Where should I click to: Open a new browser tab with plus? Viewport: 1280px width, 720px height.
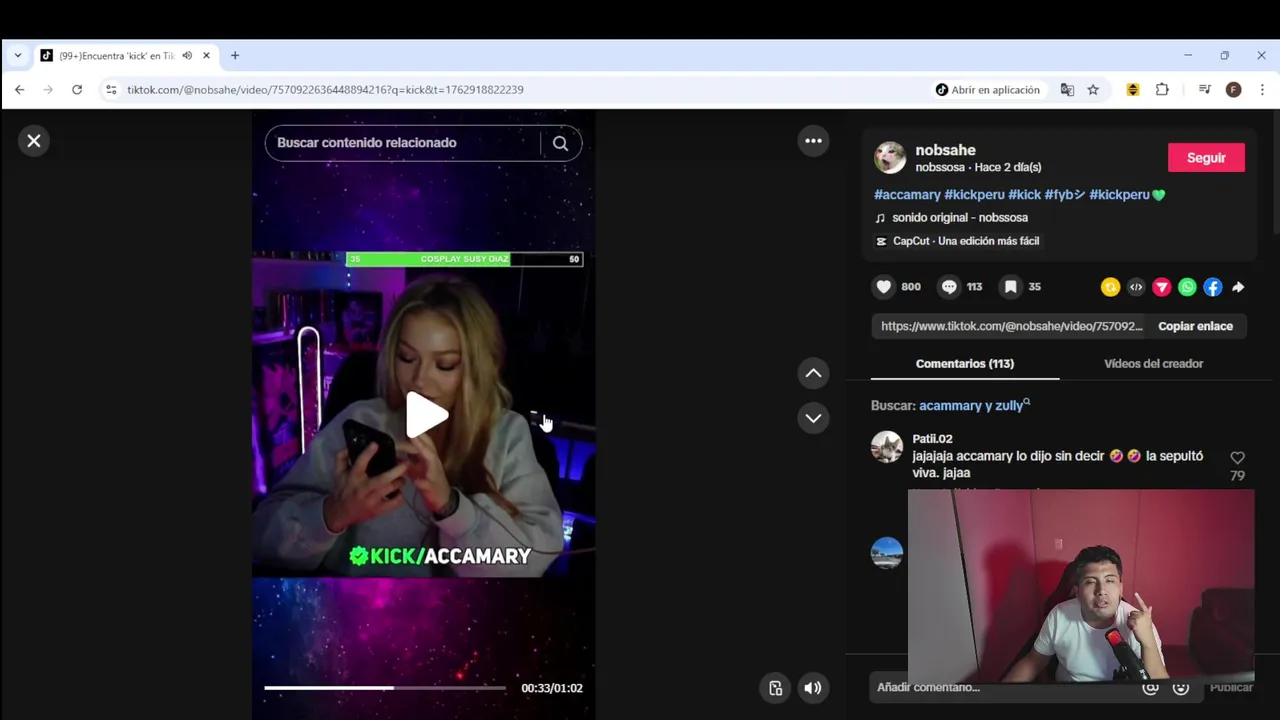click(x=235, y=56)
